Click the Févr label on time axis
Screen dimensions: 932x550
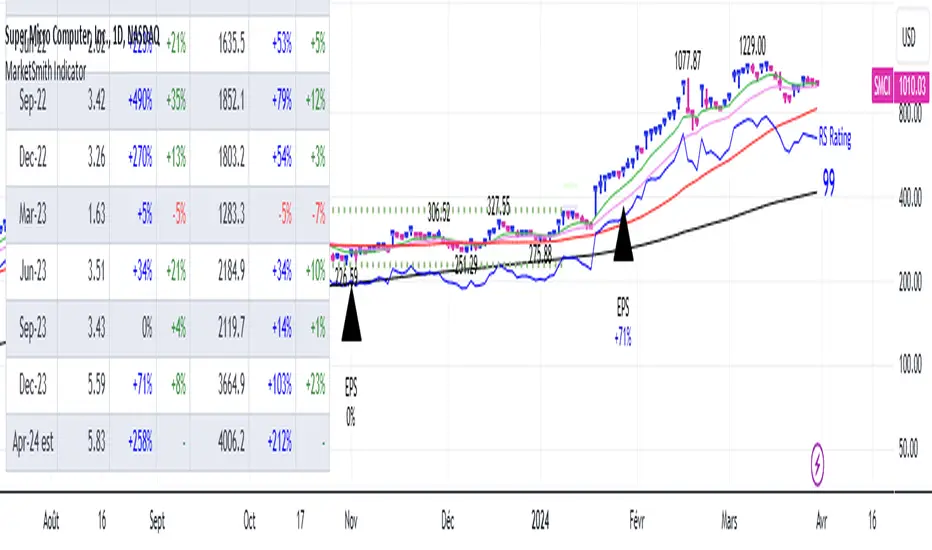(x=637, y=521)
